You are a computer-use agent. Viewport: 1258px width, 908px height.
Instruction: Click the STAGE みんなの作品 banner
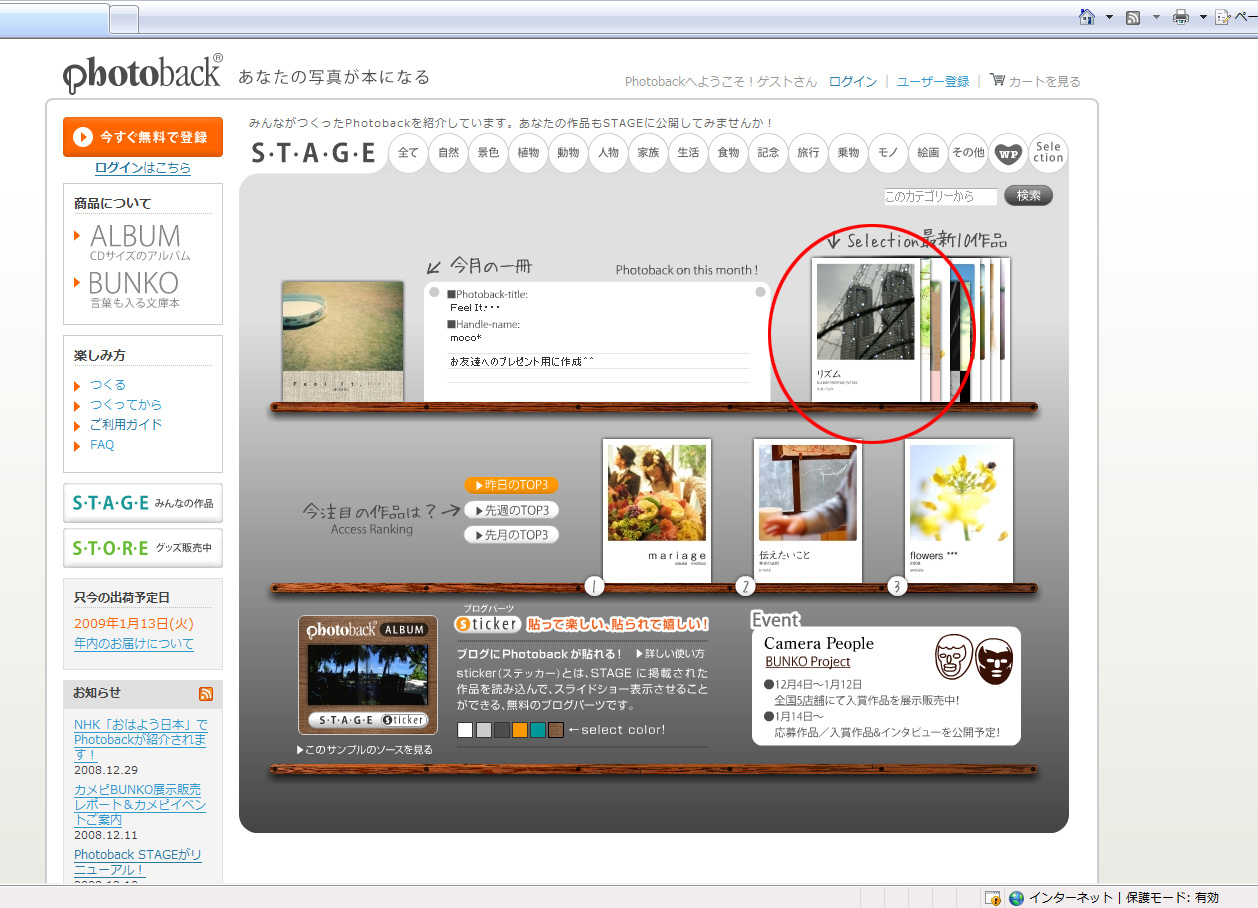click(142, 503)
